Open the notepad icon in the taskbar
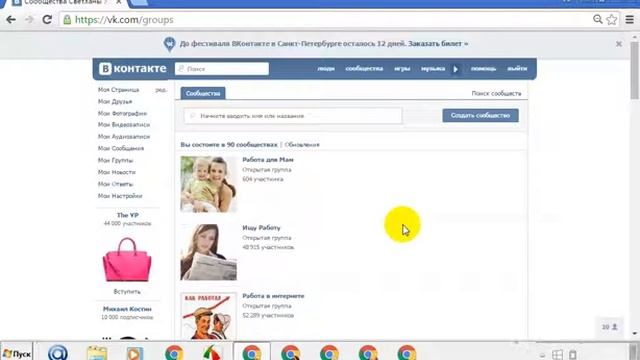 tap(97, 353)
